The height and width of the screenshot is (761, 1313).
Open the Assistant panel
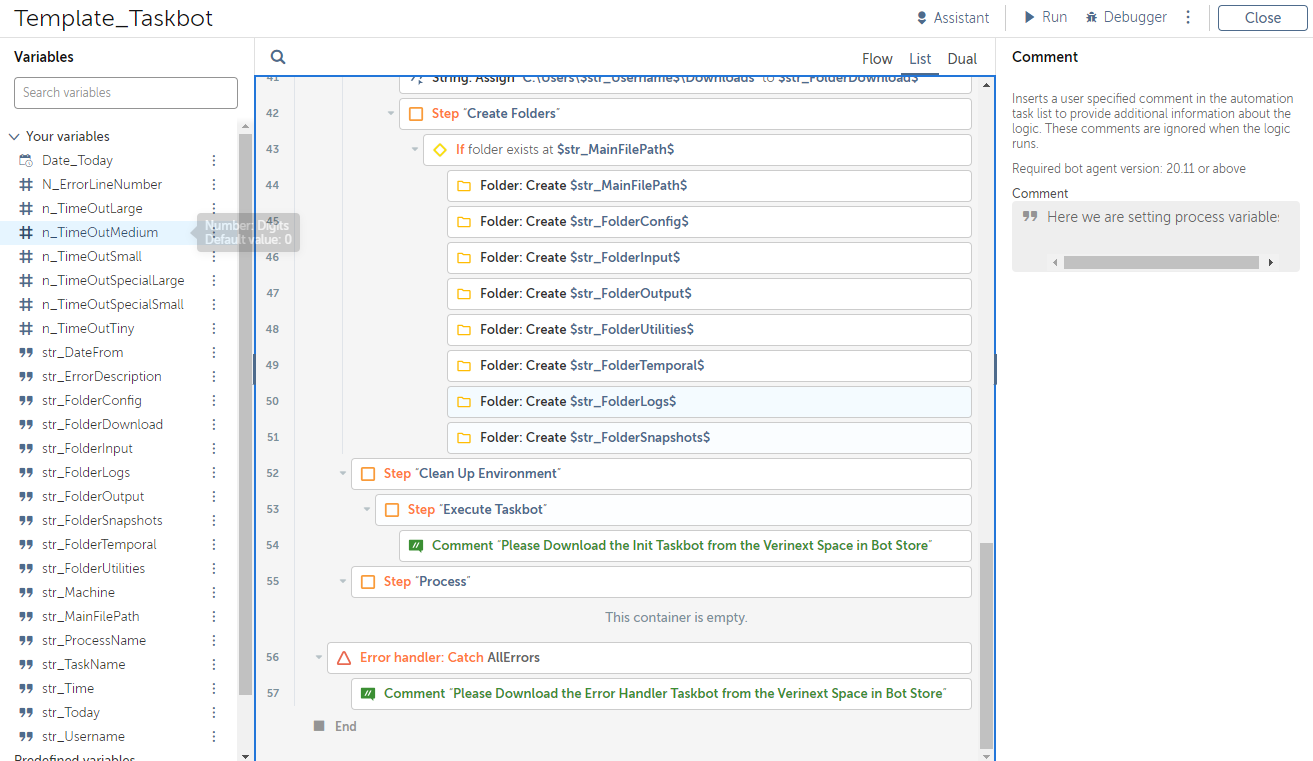(x=952, y=18)
